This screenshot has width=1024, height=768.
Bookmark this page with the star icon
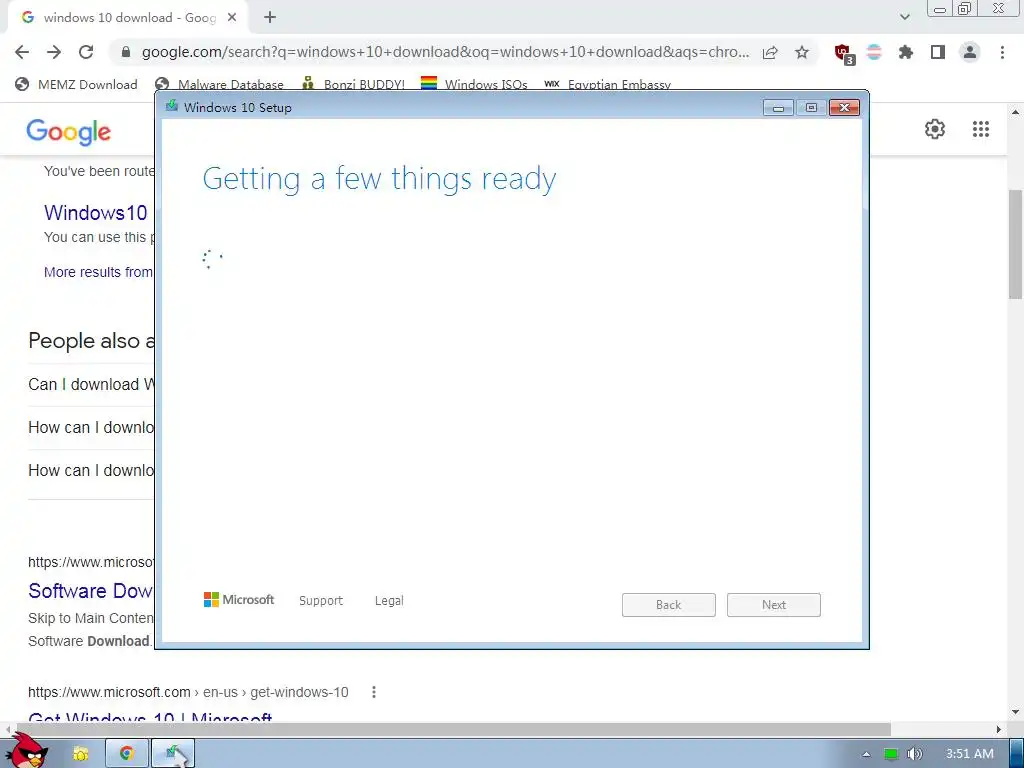point(802,52)
